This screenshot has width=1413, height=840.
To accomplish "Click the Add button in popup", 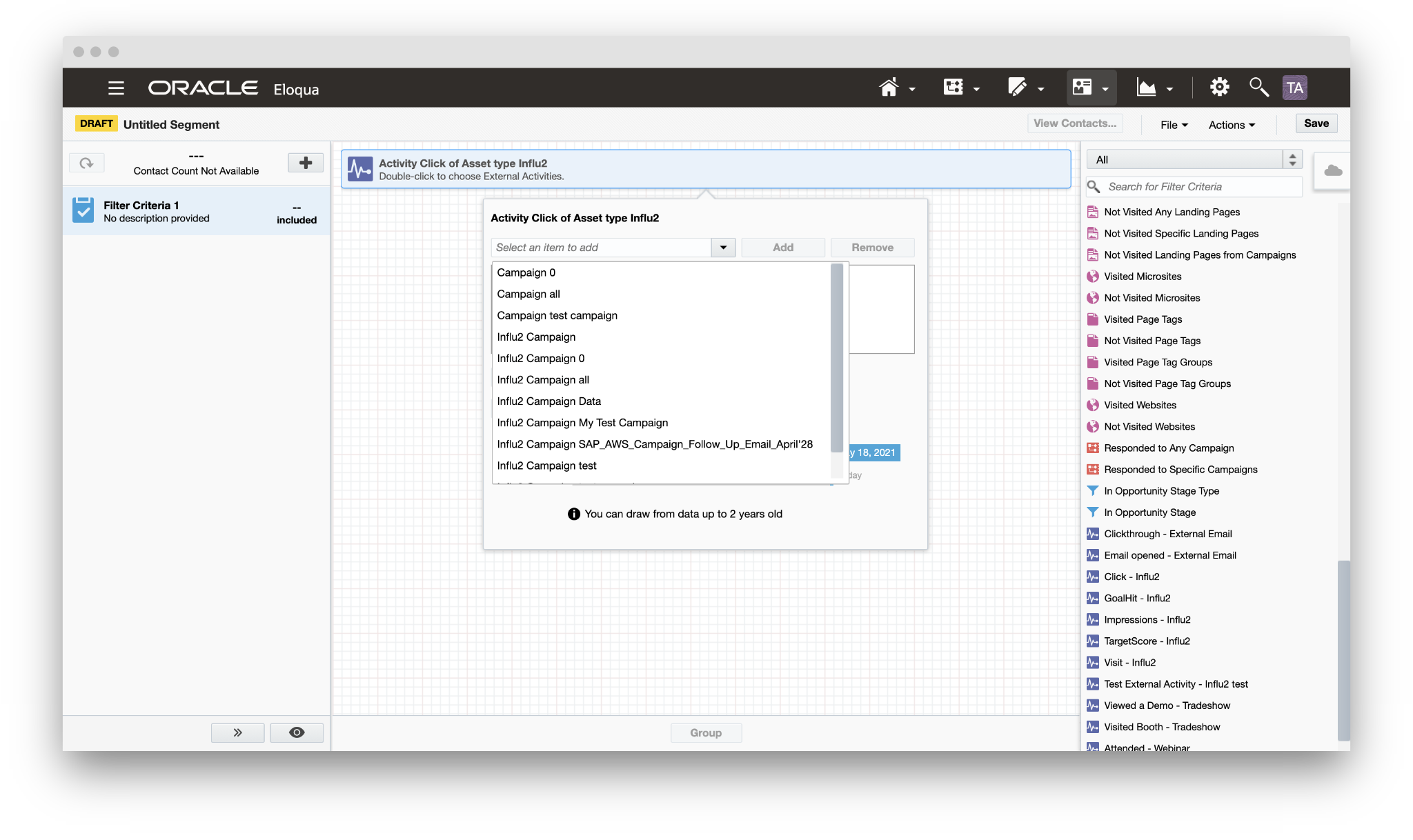I will point(782,248).
